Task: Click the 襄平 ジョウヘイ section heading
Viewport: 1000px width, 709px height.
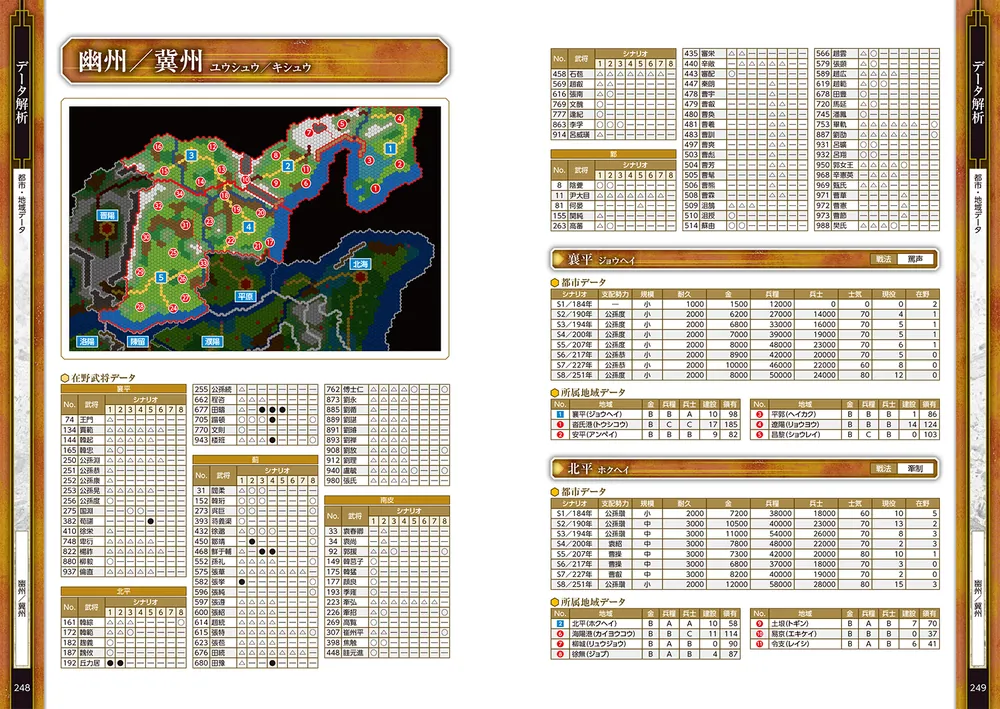Action: click(601, 259)
